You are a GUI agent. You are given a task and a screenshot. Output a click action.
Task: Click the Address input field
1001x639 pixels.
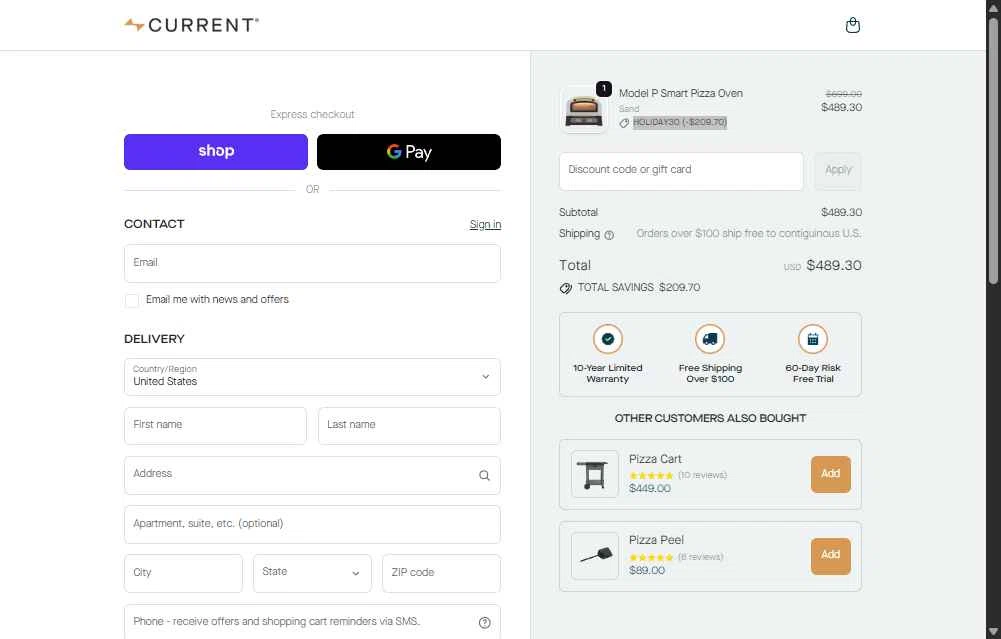(312, 476)
